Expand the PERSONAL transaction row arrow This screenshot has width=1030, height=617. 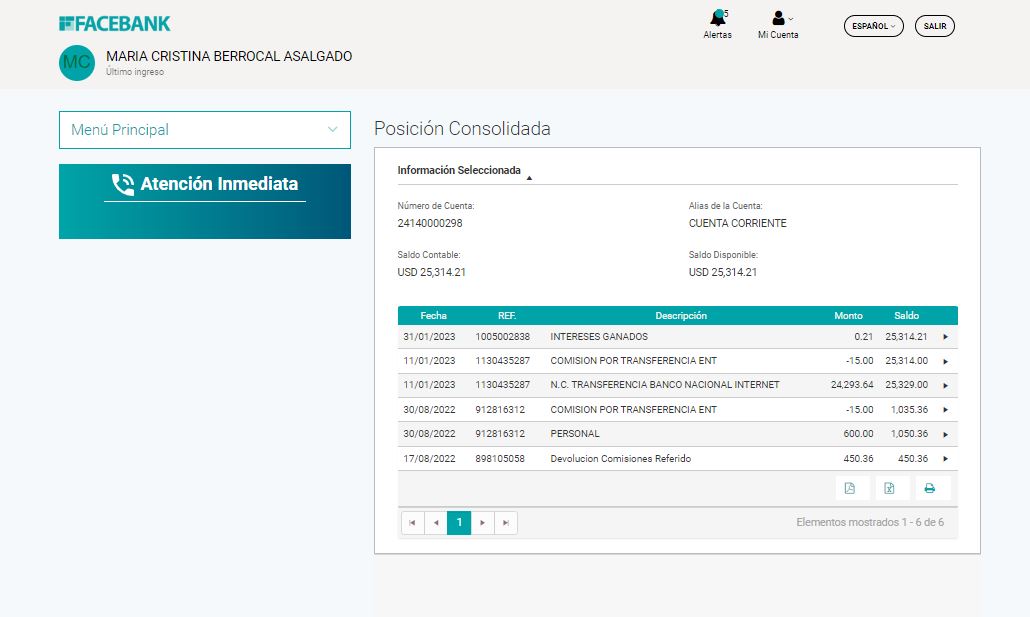click(945, 434)
